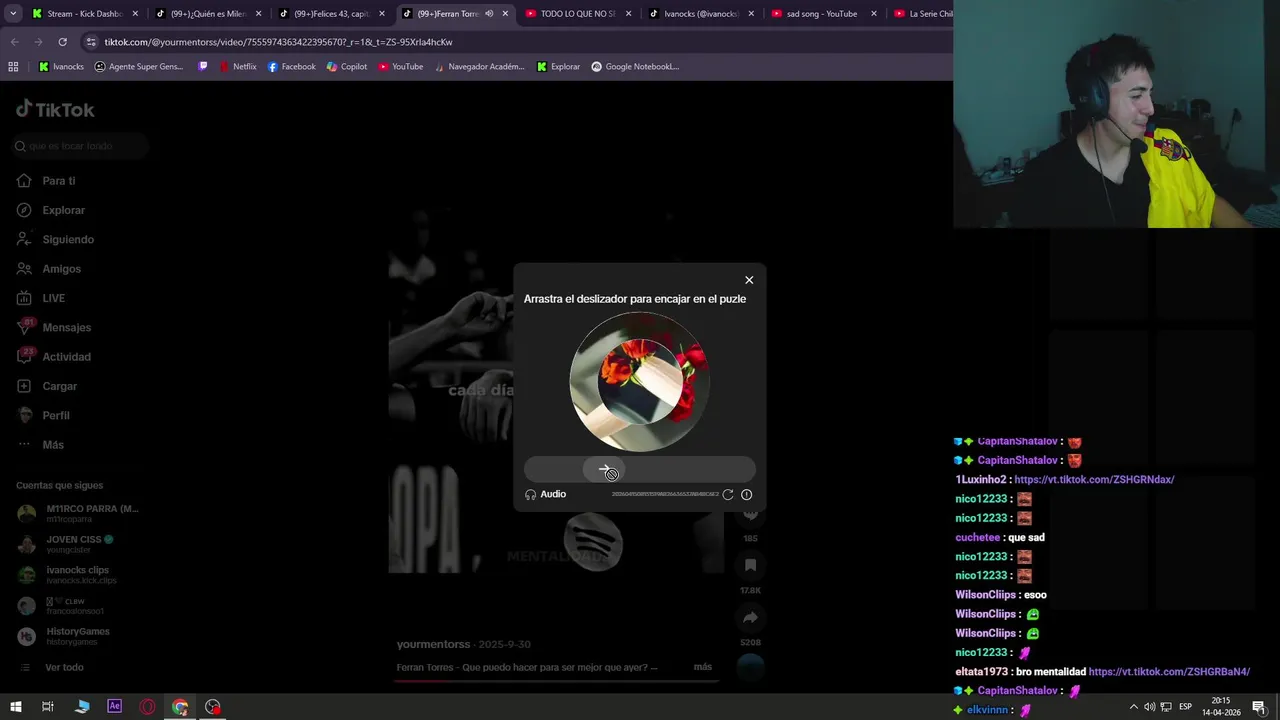
Task: Open Ivanocks bookmark
Action: click(x=61, y=67)
